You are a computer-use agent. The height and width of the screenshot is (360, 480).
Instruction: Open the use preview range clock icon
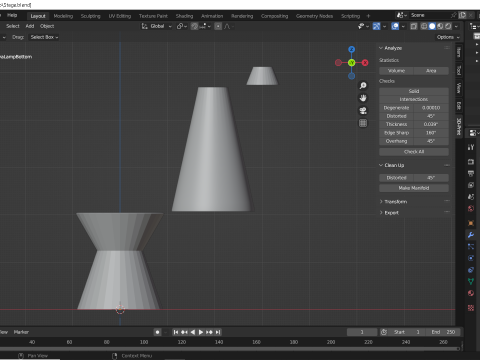pos(384,332)
